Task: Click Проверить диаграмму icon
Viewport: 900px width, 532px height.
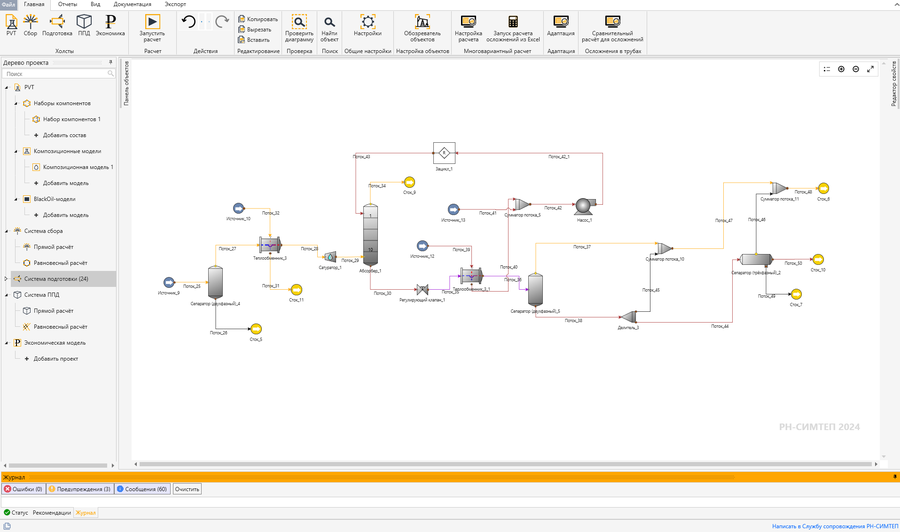Action: [299, 28]
